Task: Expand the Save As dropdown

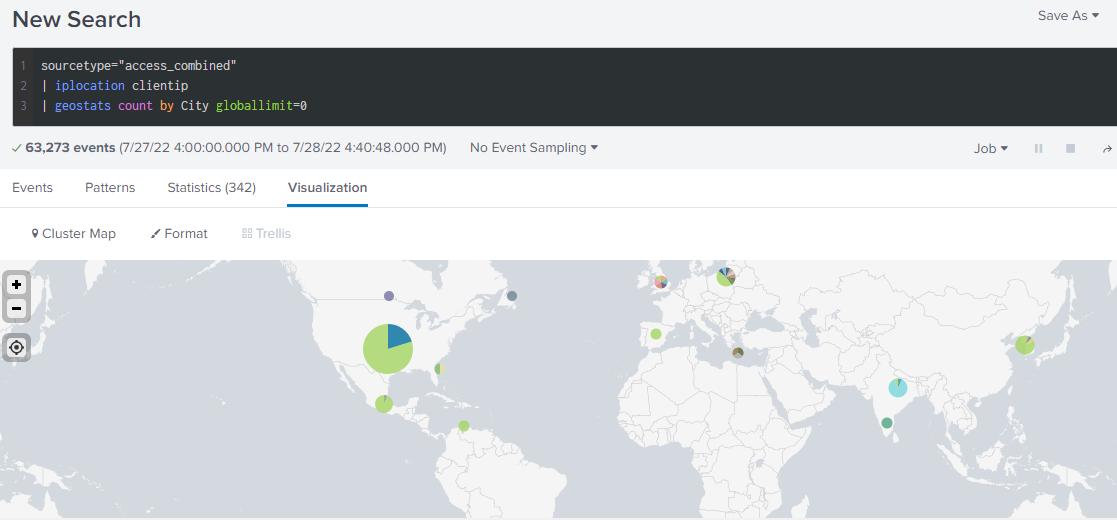Action: [x=1068, y=16]
